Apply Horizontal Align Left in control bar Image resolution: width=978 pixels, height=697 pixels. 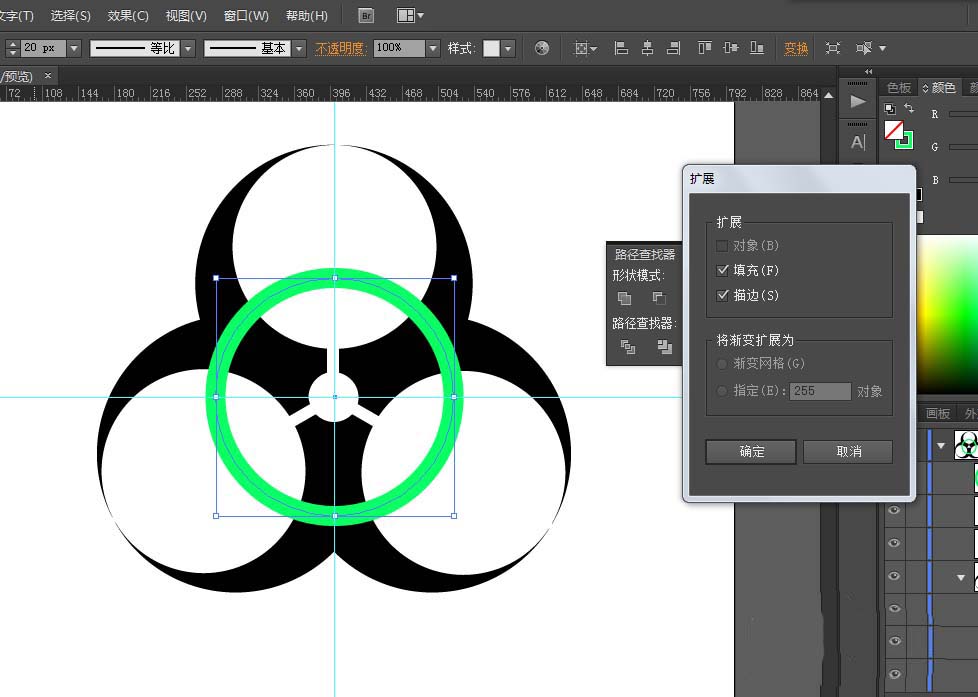pos(621,48)
